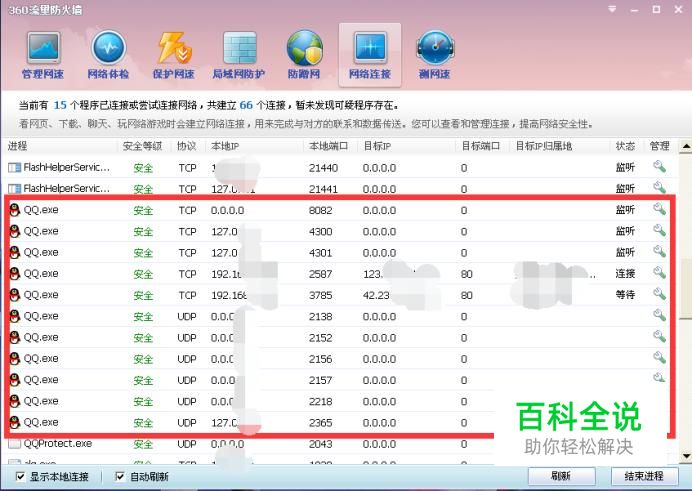This screenshot has width=692, height=491.
Task: Open the 管理网速 tool
Action: pyautogui.click(x=43, y=56)
